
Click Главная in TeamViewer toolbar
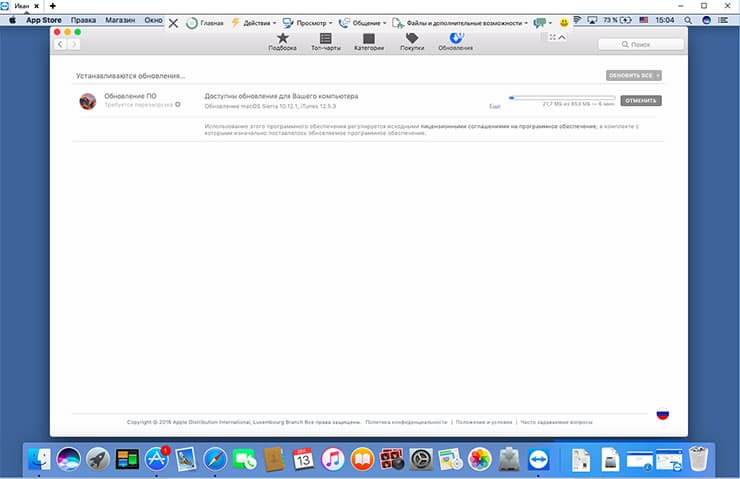(x=205, y=23)
